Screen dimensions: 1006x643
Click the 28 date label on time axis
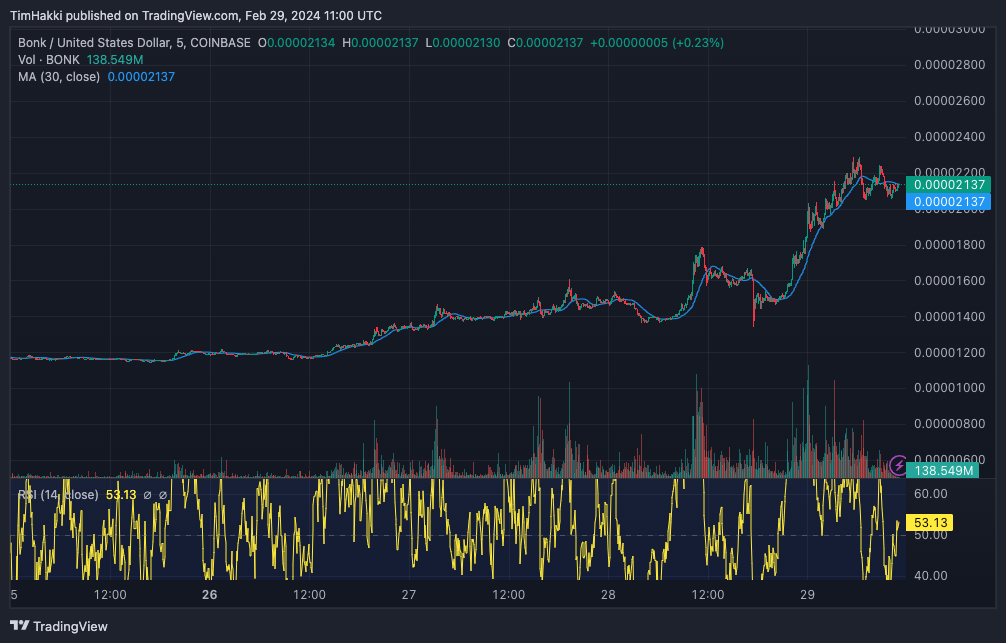click(x=608, y=595)
